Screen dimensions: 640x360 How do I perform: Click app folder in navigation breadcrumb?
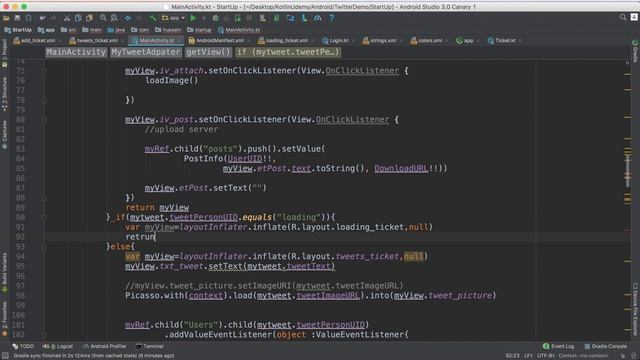tap(46, 30)
